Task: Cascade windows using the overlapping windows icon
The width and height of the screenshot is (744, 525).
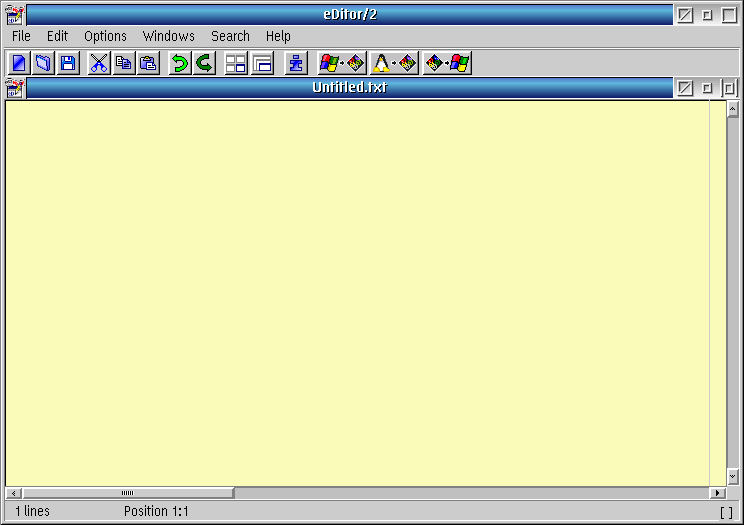Action: point(262,63)
